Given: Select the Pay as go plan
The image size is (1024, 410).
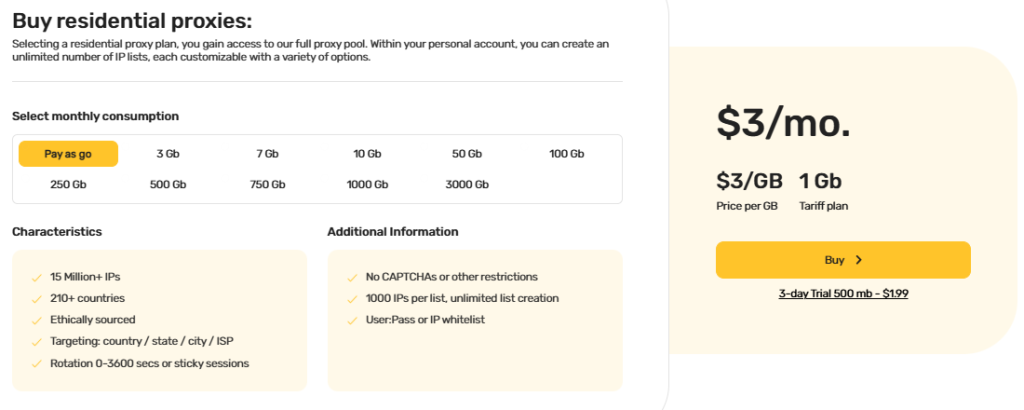Looking at the screenshot, I should (x=68, y=154).
